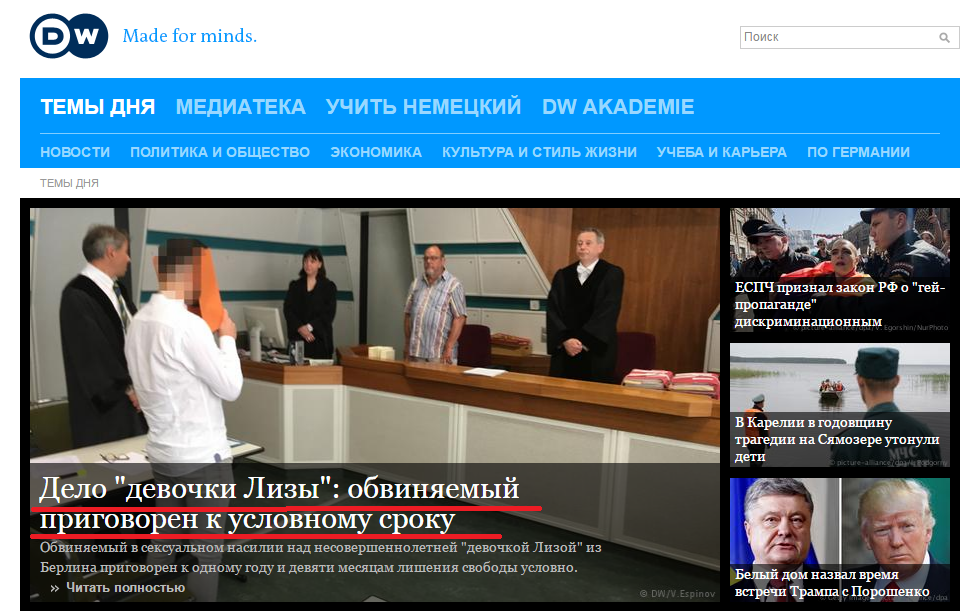This screenshot has height=611, width=961.
Task: Click the search magnifier icon
Action: click(944, 38)
